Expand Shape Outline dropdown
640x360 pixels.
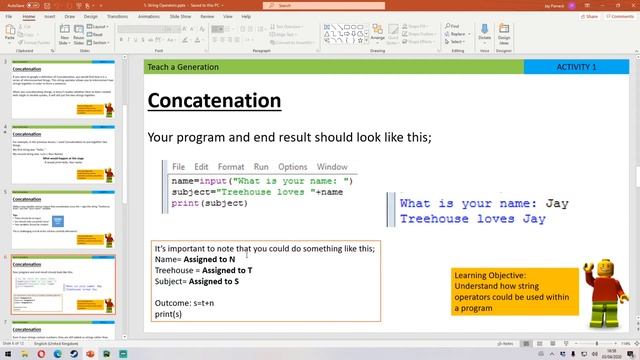418,34
